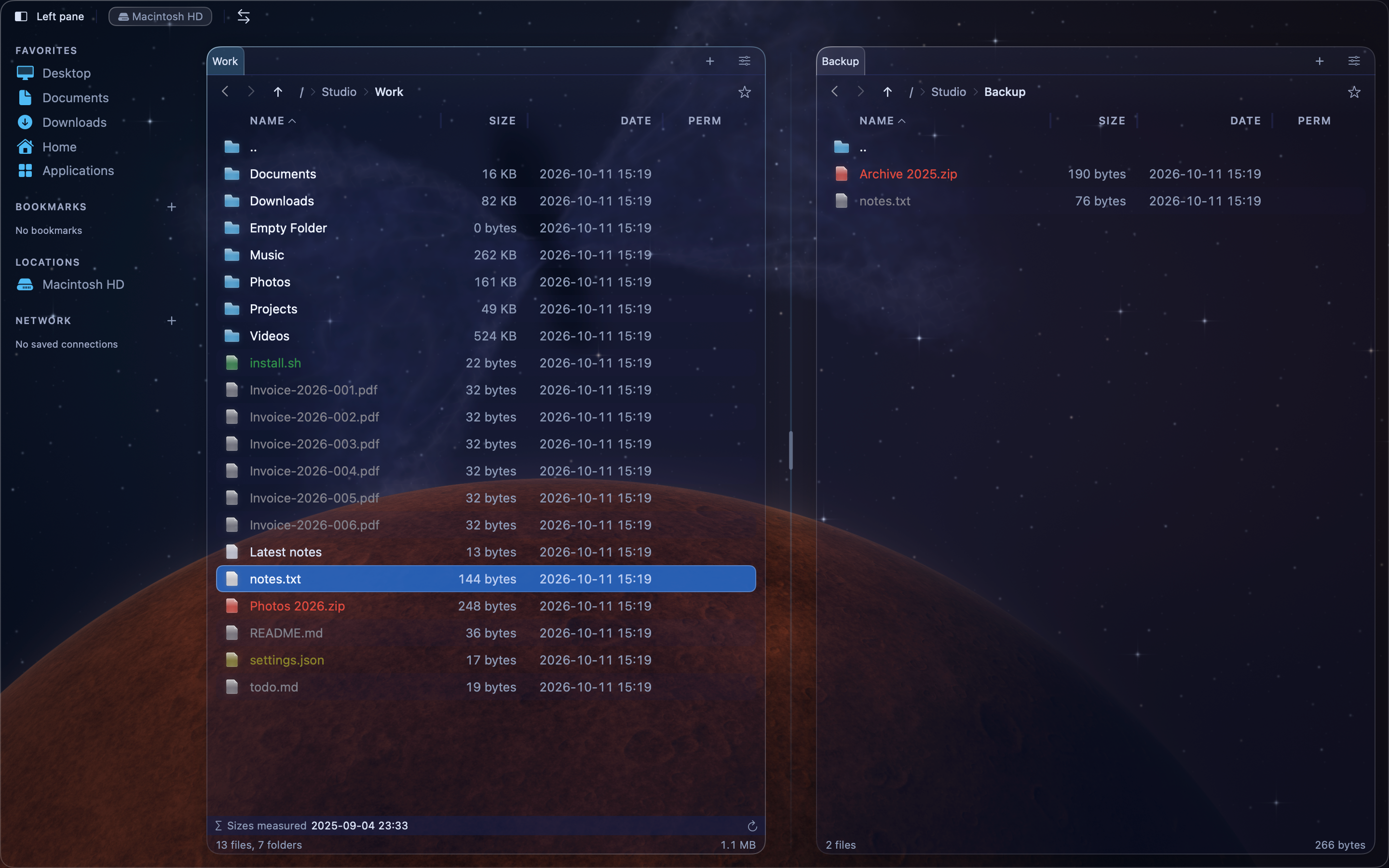Click Left pane label in top bar
Screen dimensions: 1389x868
point(60,17)
